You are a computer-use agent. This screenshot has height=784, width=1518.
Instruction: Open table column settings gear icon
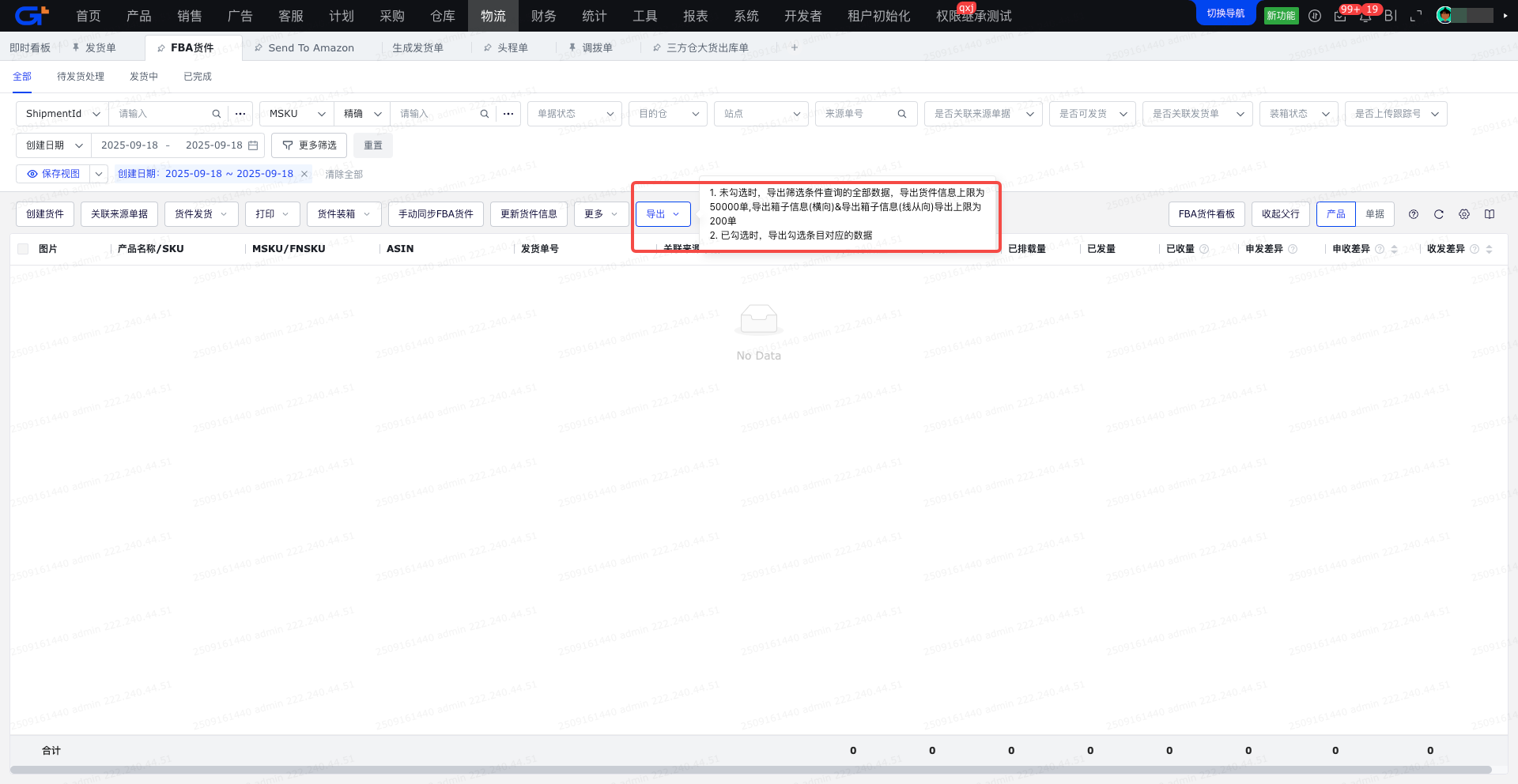point(1464,214)
